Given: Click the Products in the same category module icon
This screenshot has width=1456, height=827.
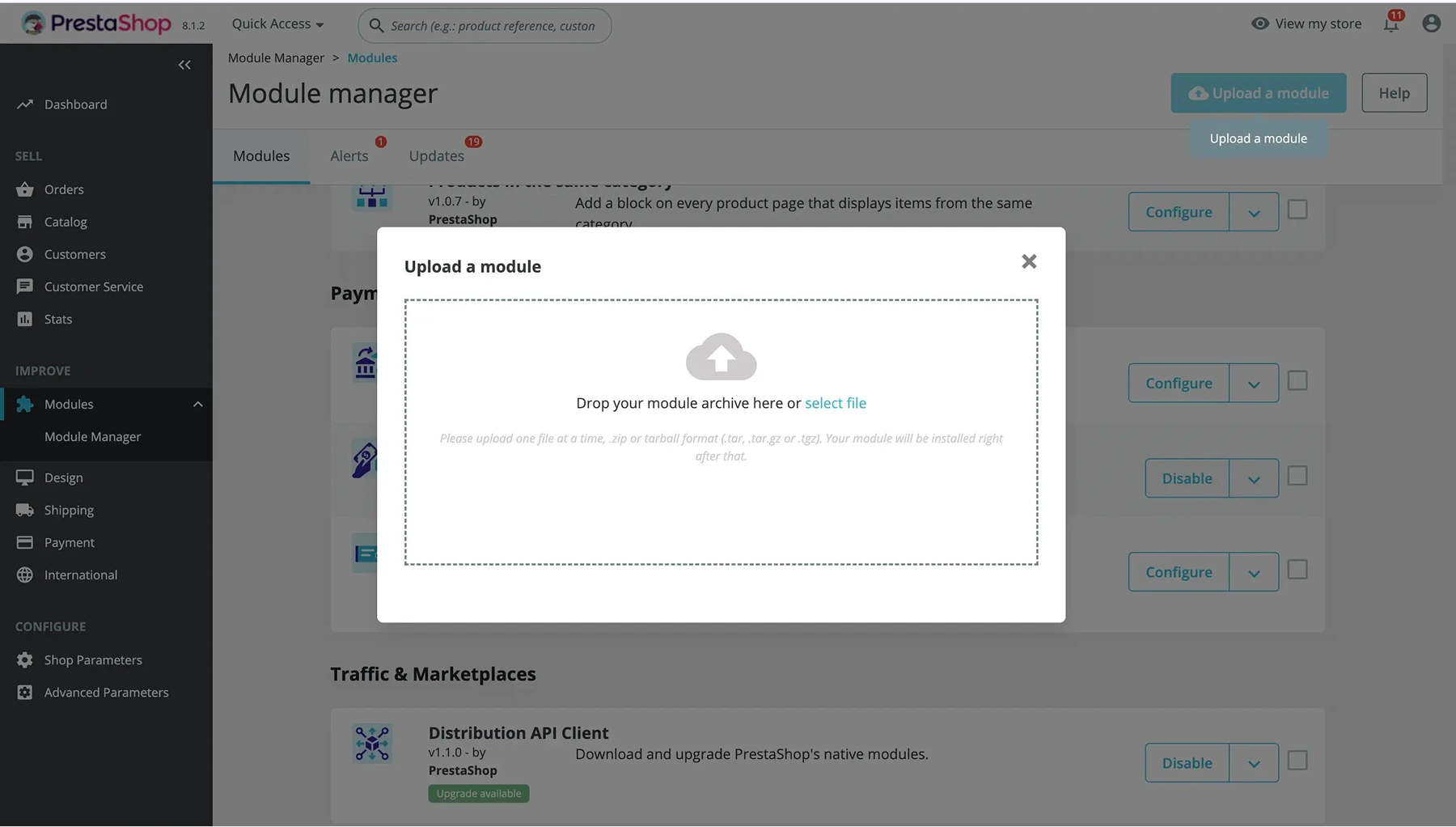Looking at the screenshot, I should pyautogui.click(x=372, y=197).
